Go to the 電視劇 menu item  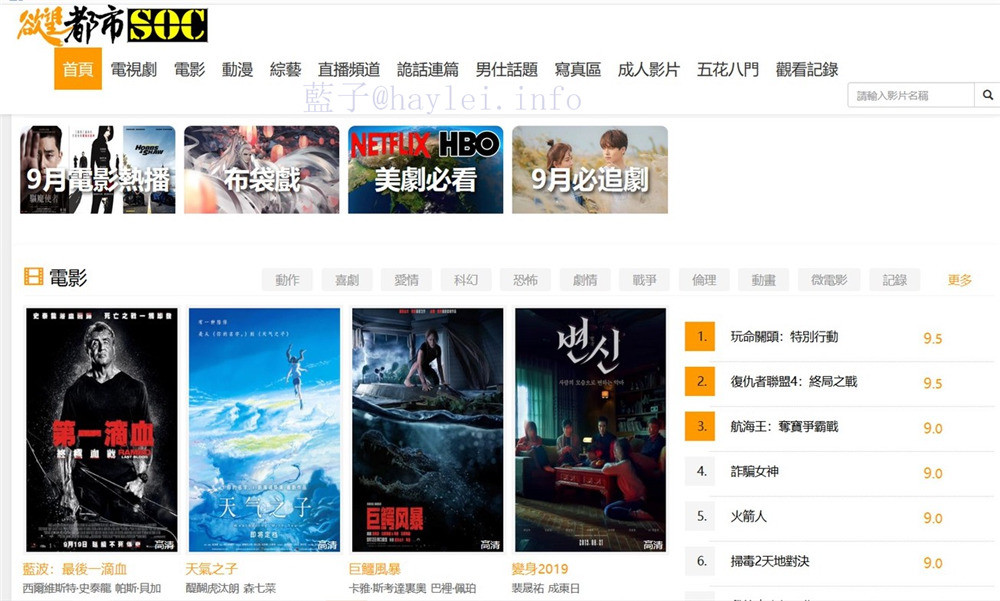click(134, 69)
